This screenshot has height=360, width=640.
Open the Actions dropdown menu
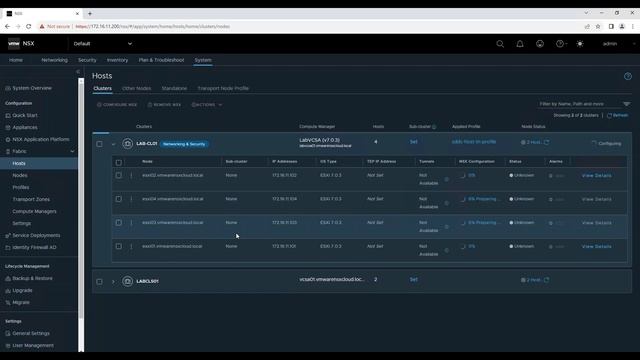[207, 105]
